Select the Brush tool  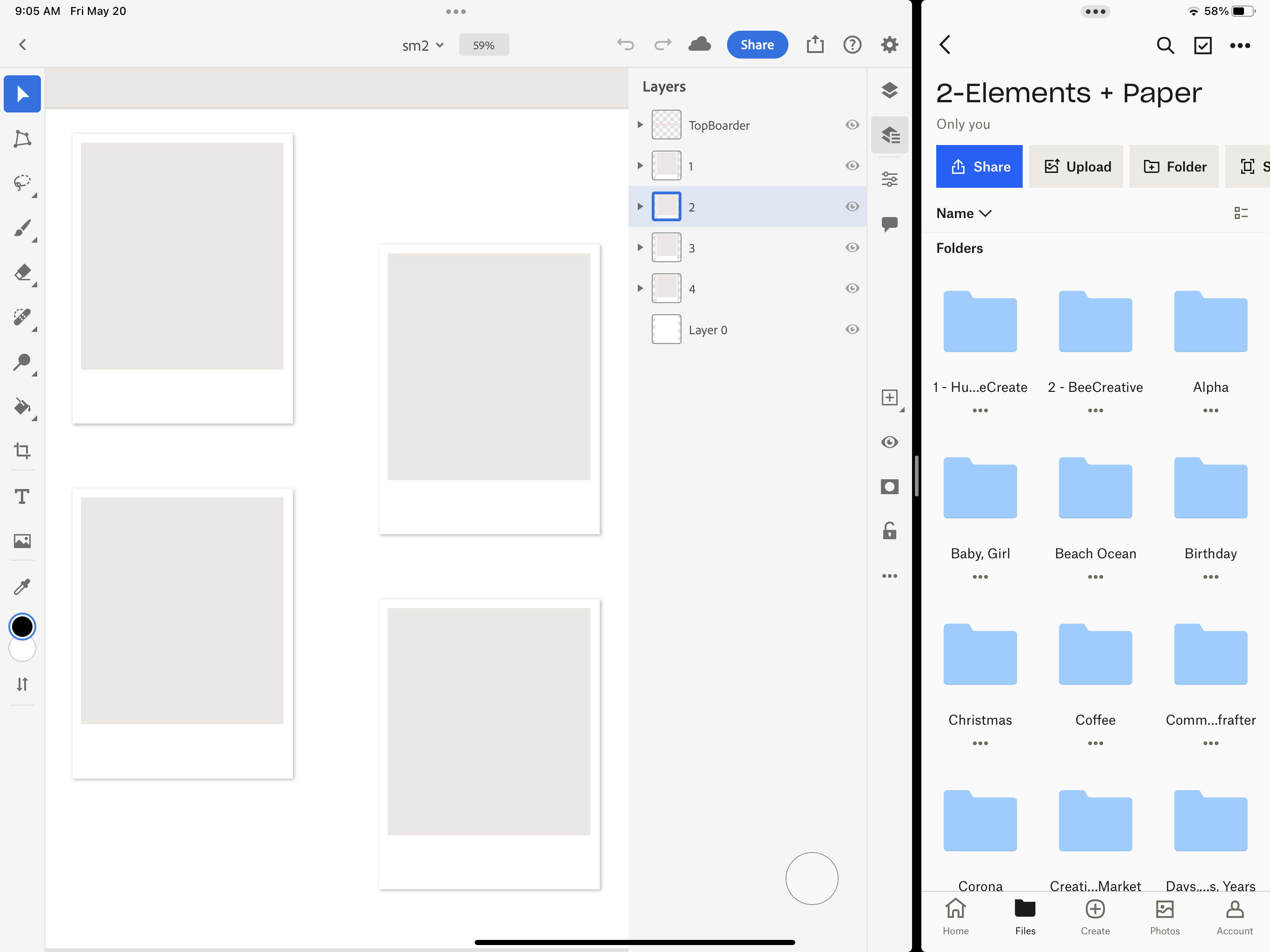pos(22,228)
